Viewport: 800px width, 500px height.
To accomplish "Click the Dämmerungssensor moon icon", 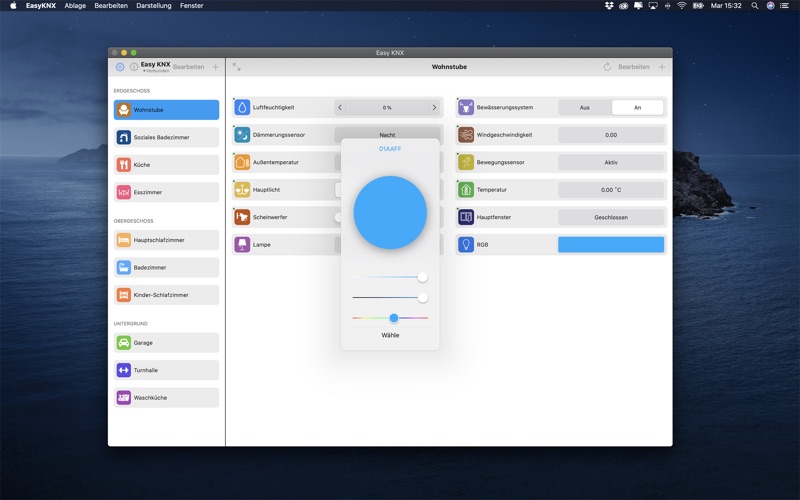I will (242, 135).
